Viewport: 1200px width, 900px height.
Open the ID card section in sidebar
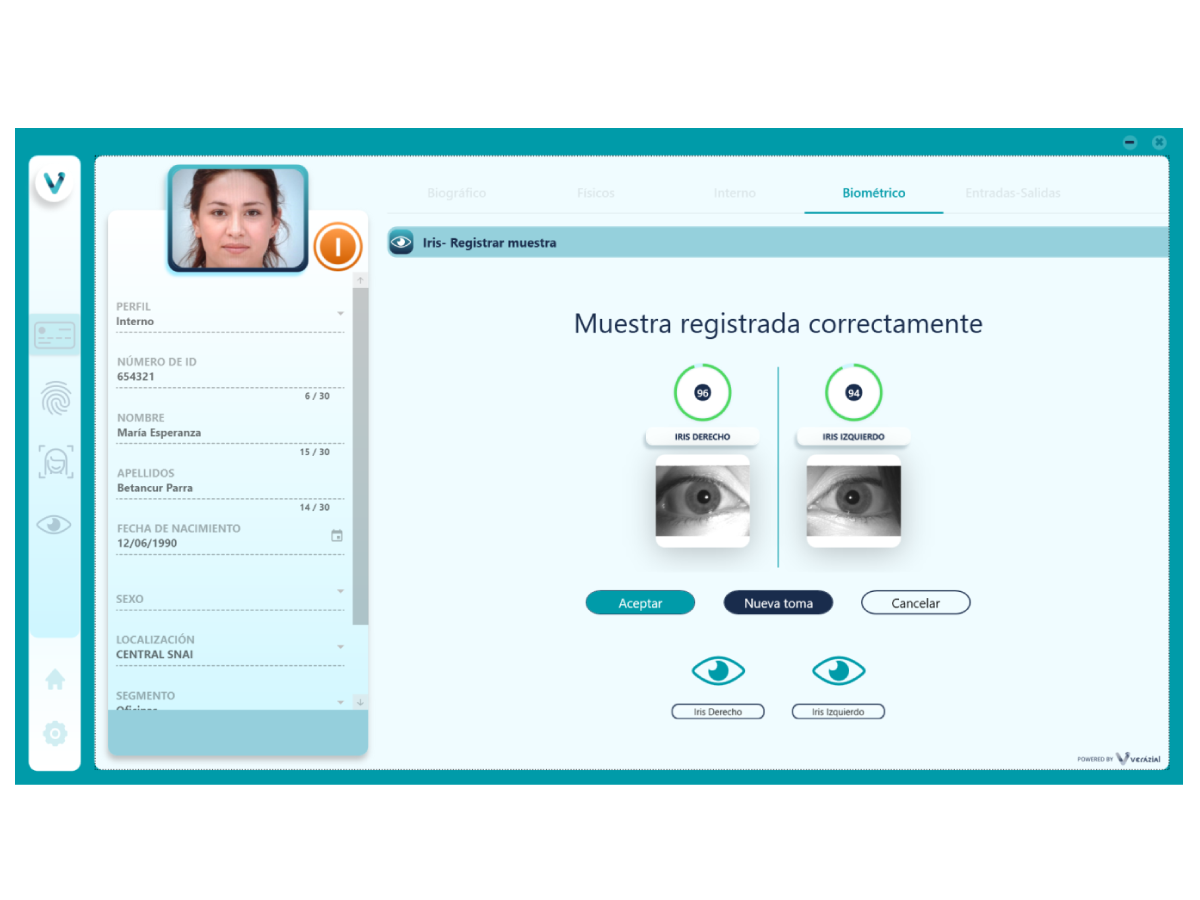click(54, 335)
